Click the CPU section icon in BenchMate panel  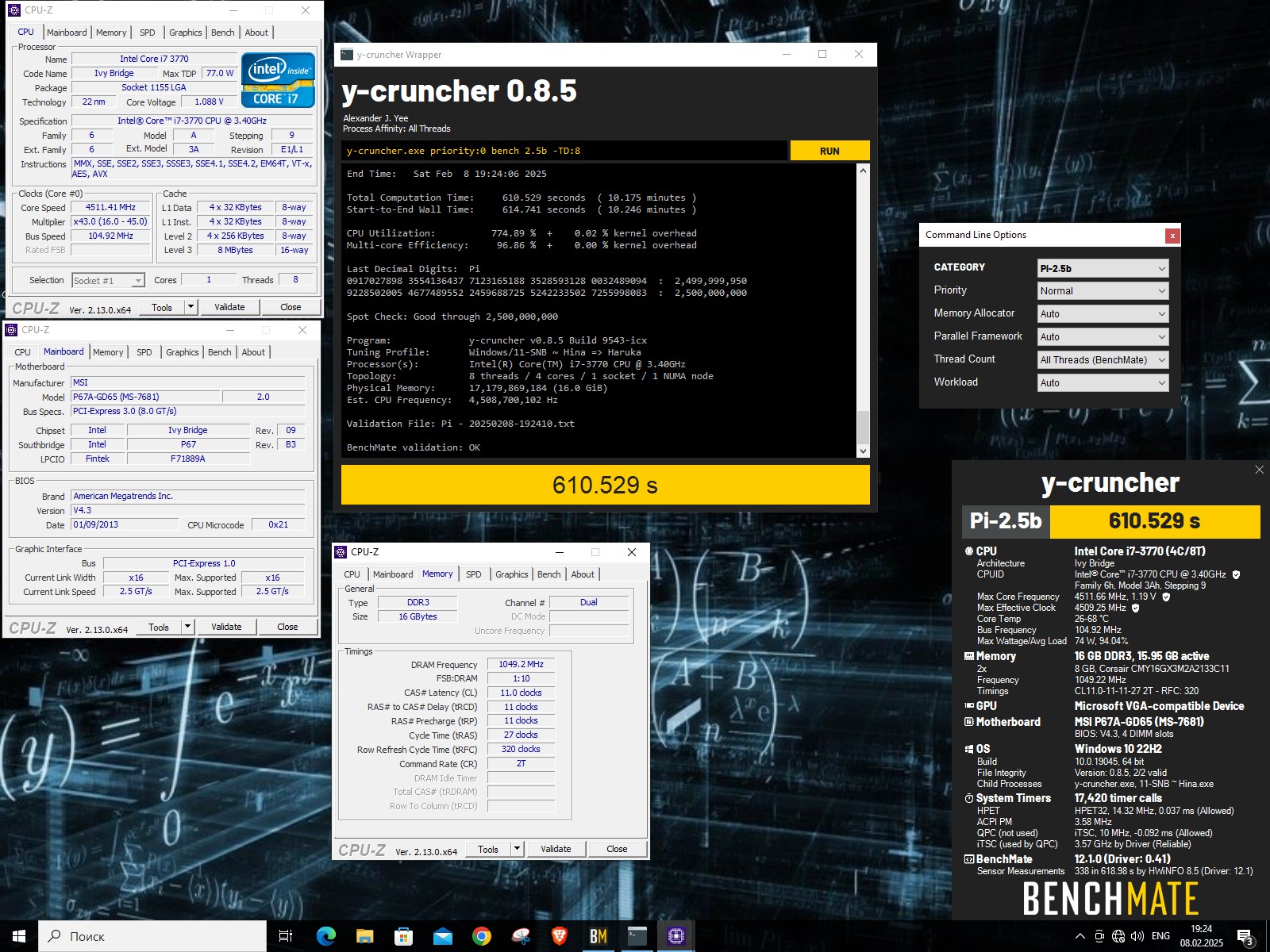pos(968,551)
